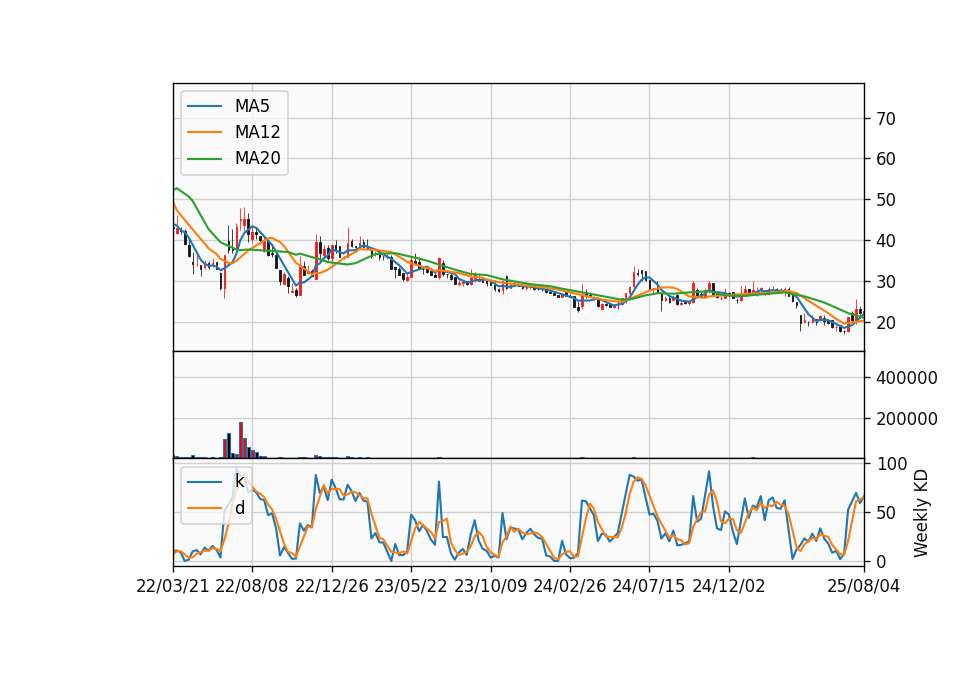Image resolution: width=960 pixels, height=690 pixels.
Task: Click the 50 price axis label
Action: point(885,200)
